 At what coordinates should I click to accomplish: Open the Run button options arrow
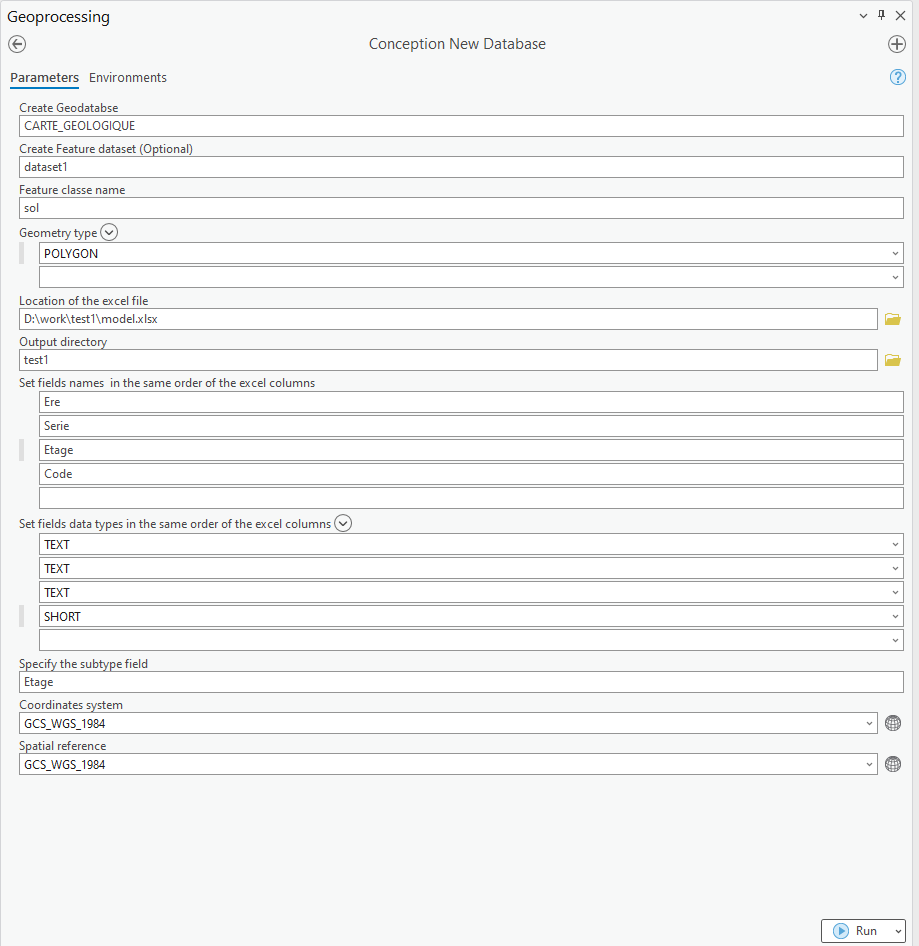(x=898, y=931)
